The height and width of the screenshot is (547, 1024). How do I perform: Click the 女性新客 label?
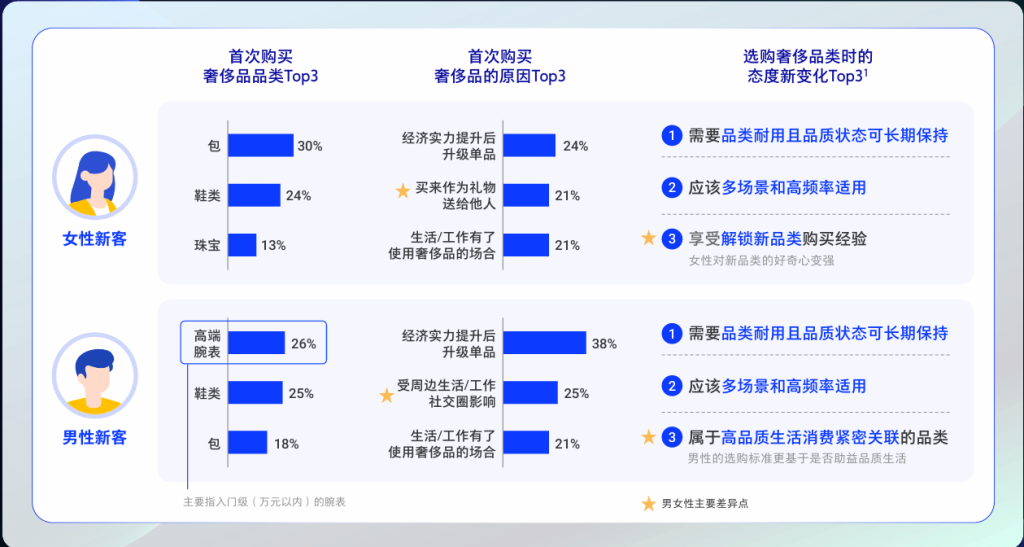coord(95,240)
